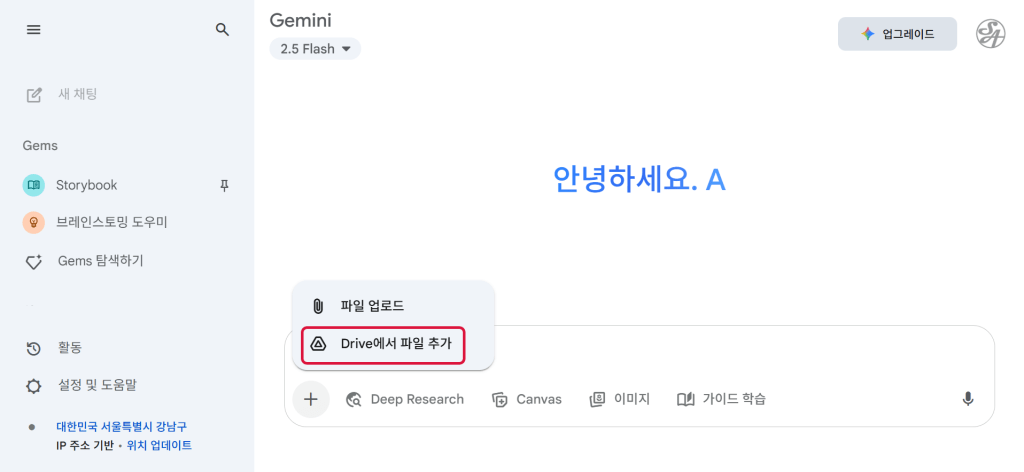Screen dimensions: 1024x472
Task: Close the plus attachment menu button
Action: pyautogui.click(x=311, y=399)
